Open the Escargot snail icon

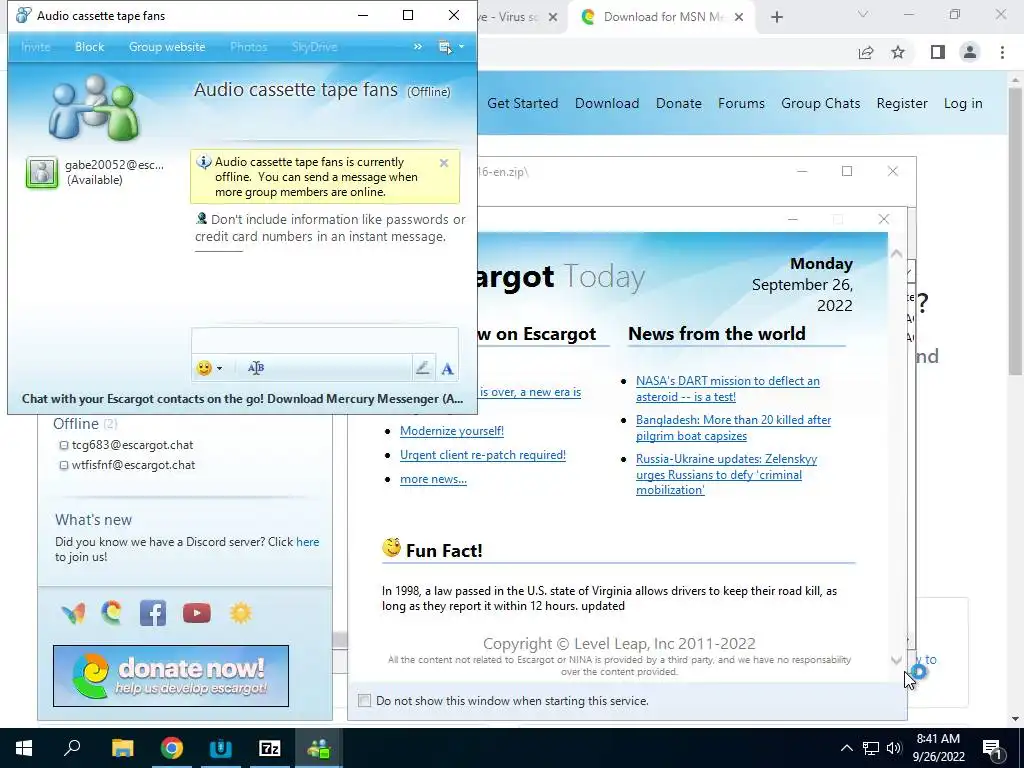pyautogui.click(x=112, y=613)
